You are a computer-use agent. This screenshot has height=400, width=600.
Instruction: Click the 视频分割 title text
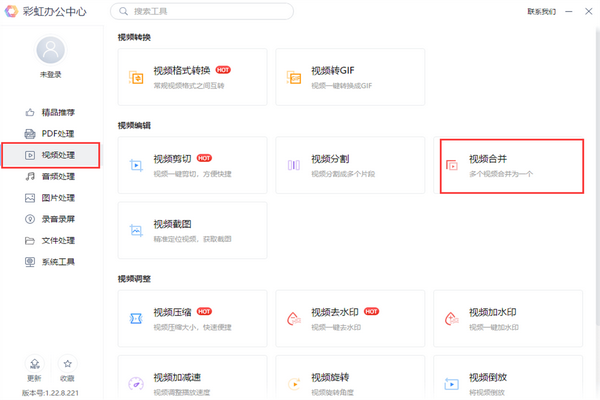(x=330, y=159)
